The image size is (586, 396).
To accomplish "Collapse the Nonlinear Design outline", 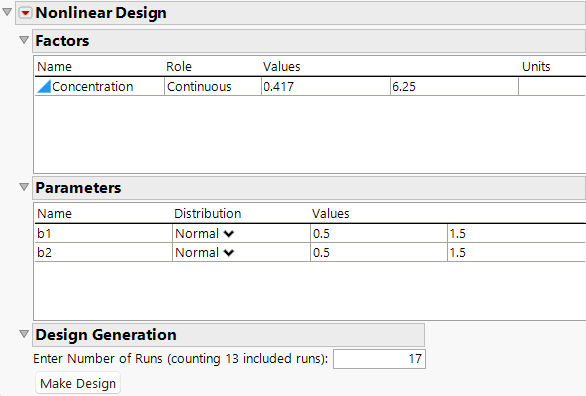I will [x=7, y=12].
